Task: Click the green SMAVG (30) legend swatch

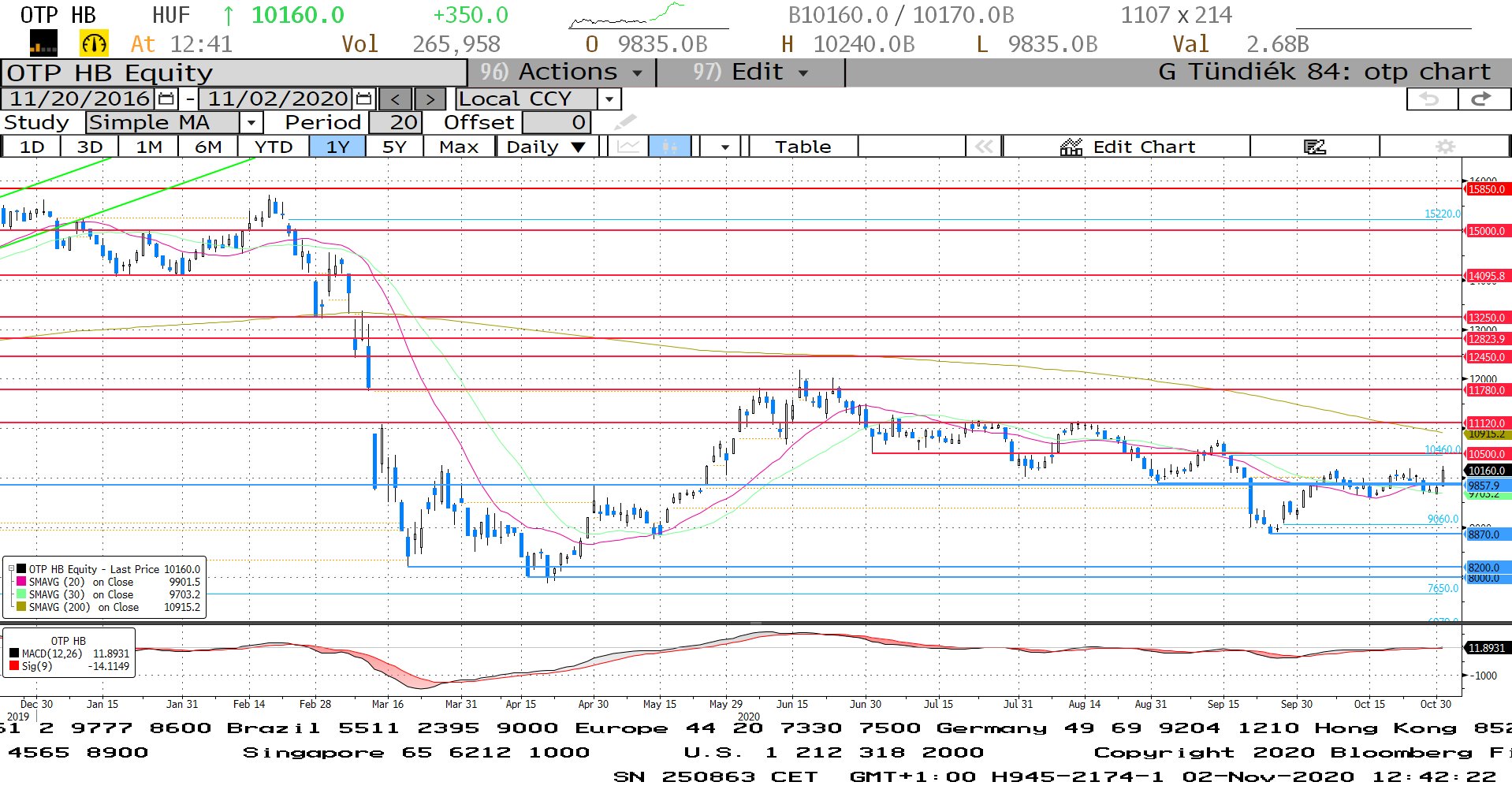Action: 21,594
